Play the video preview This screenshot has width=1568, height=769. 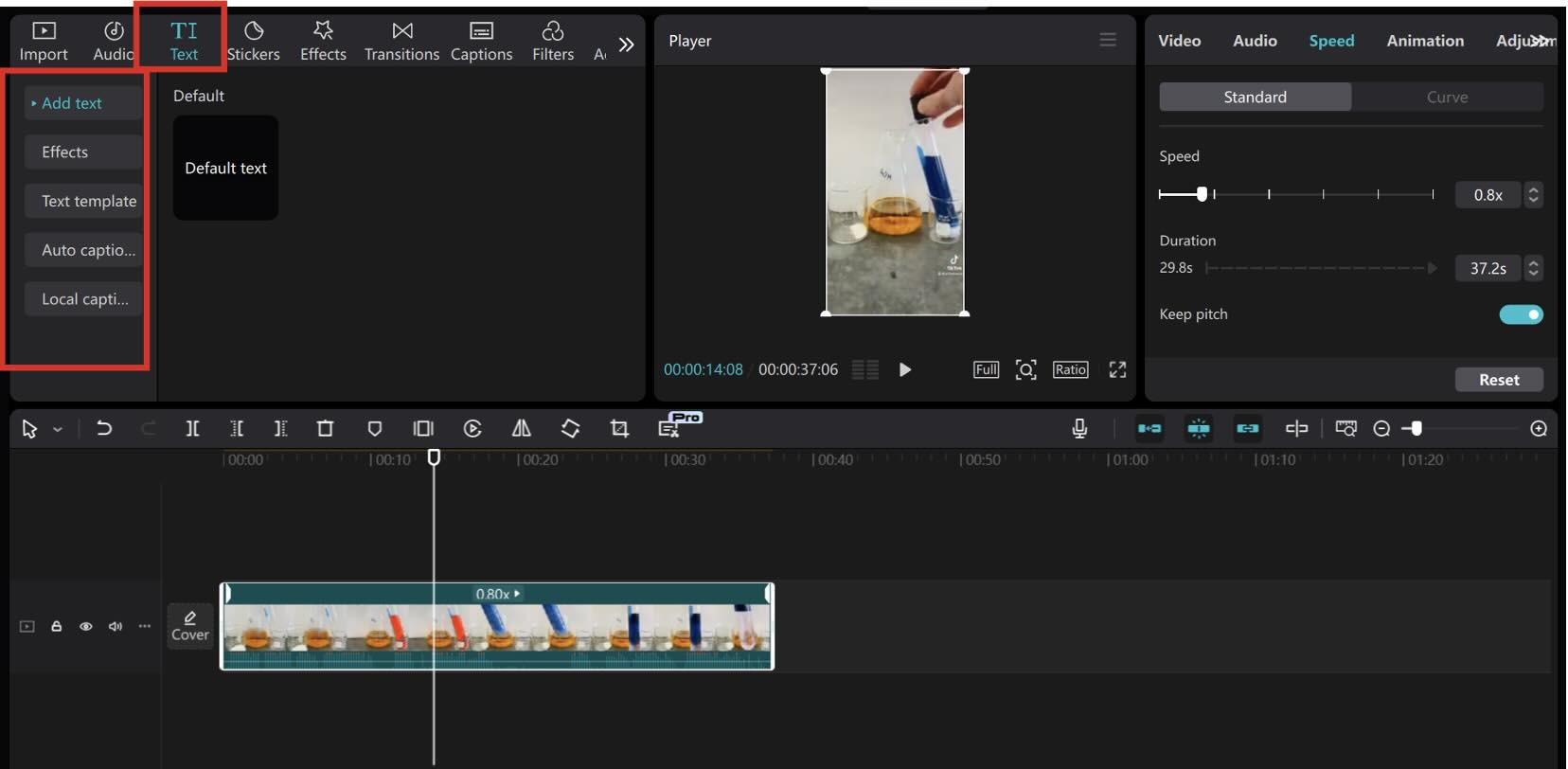904,369
